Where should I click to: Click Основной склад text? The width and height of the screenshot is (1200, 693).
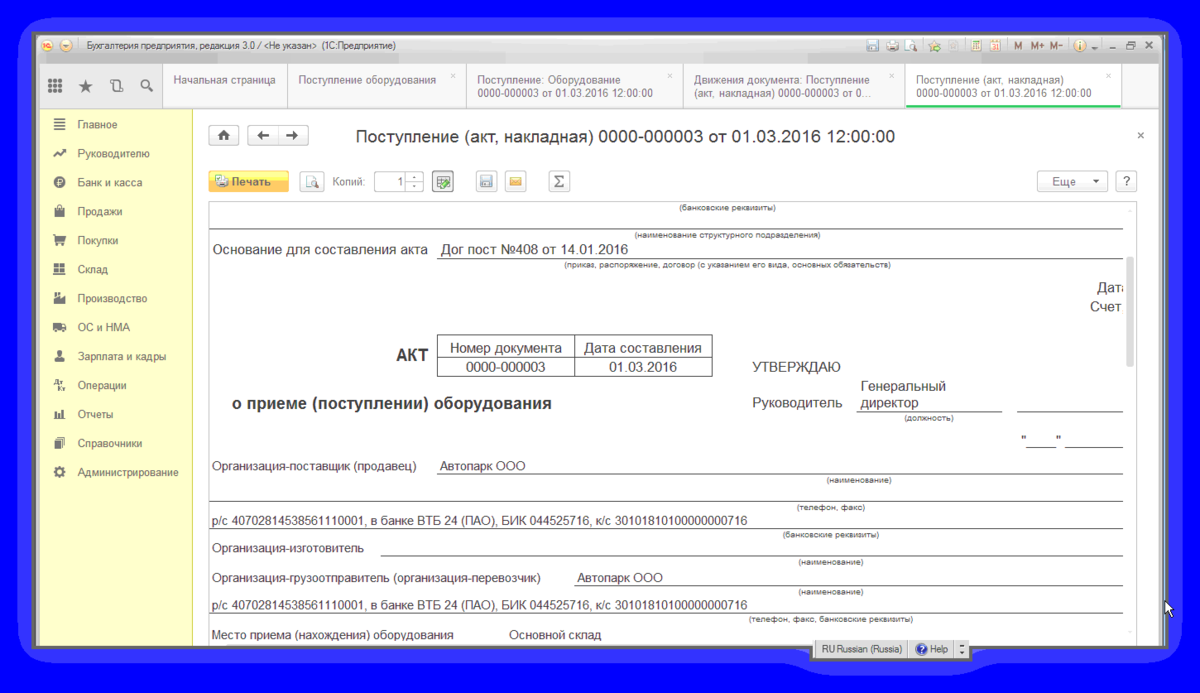[555, 635]
